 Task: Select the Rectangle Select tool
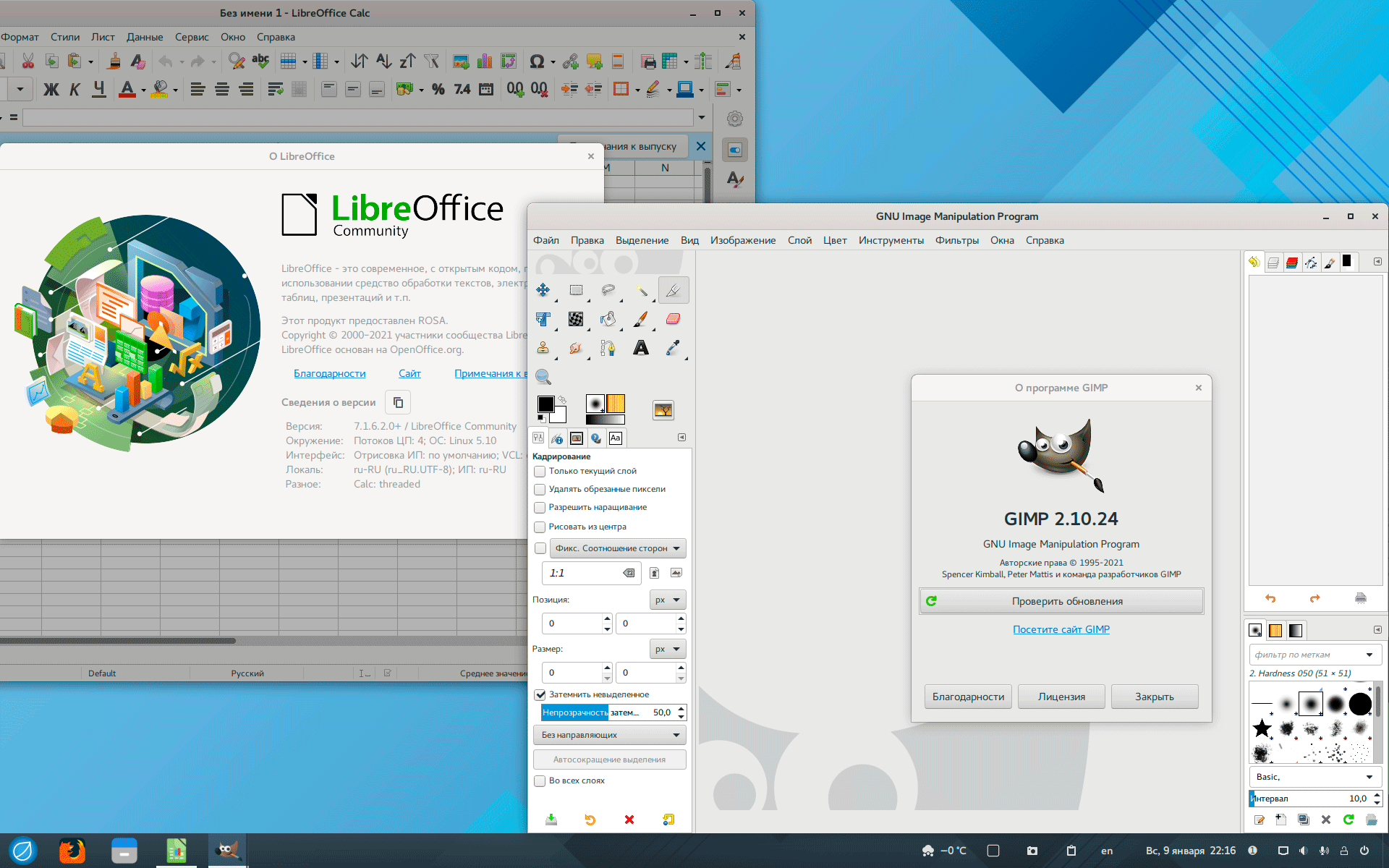[x=576, y=290]
